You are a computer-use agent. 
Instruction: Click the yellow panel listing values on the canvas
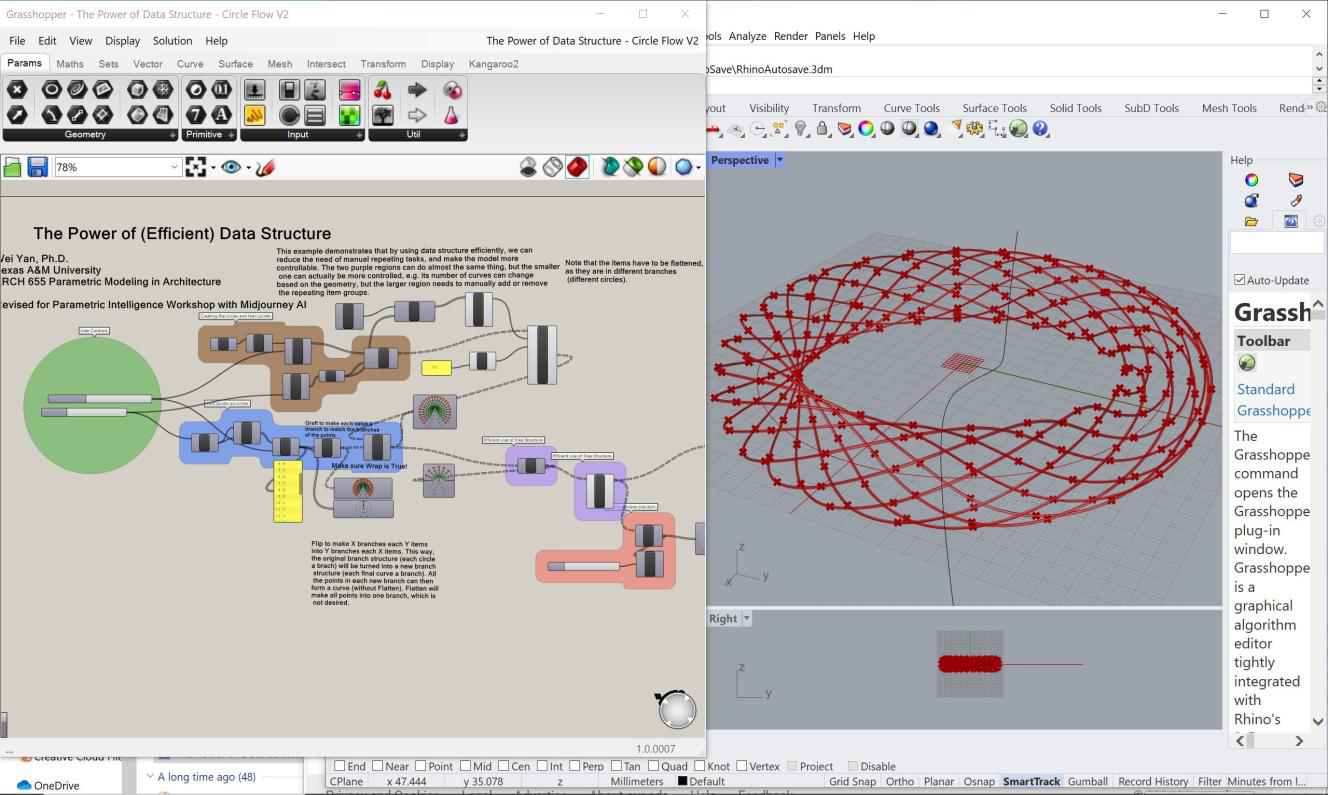coord(288,490)
